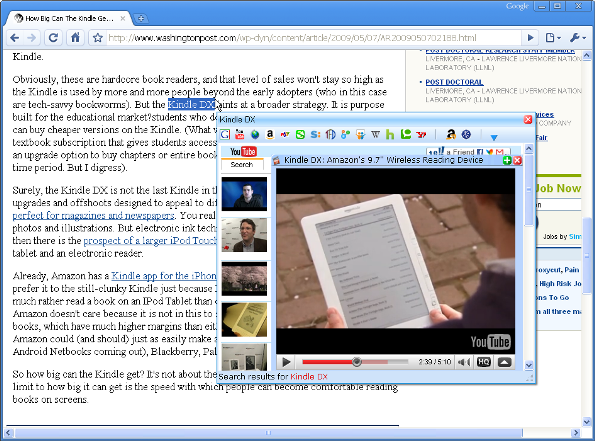This screenshot has height=441, width=595.
Task: Choose the Amazon 'a' icon in the popup toolbar
Action: coord(270,134)
